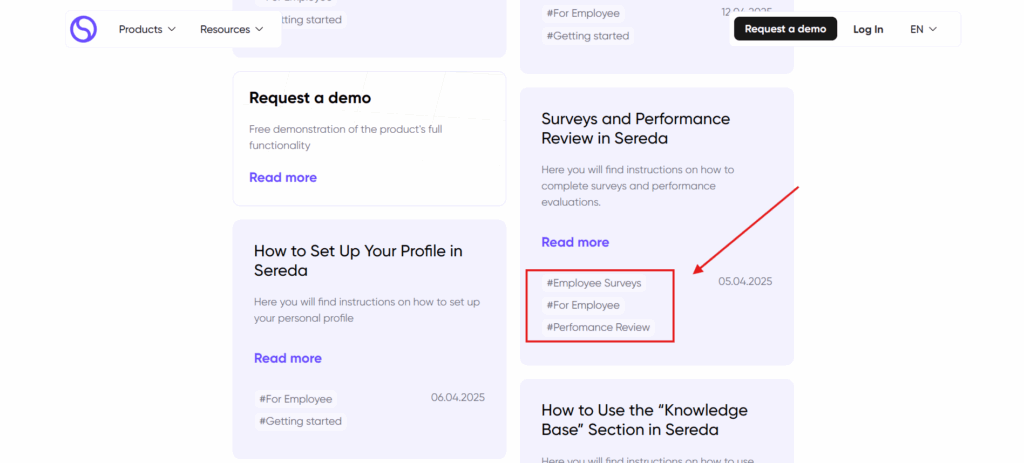Expand the Products dropdown menu
The height and width of the screenshot is (463, 1024).
[147, 29]
